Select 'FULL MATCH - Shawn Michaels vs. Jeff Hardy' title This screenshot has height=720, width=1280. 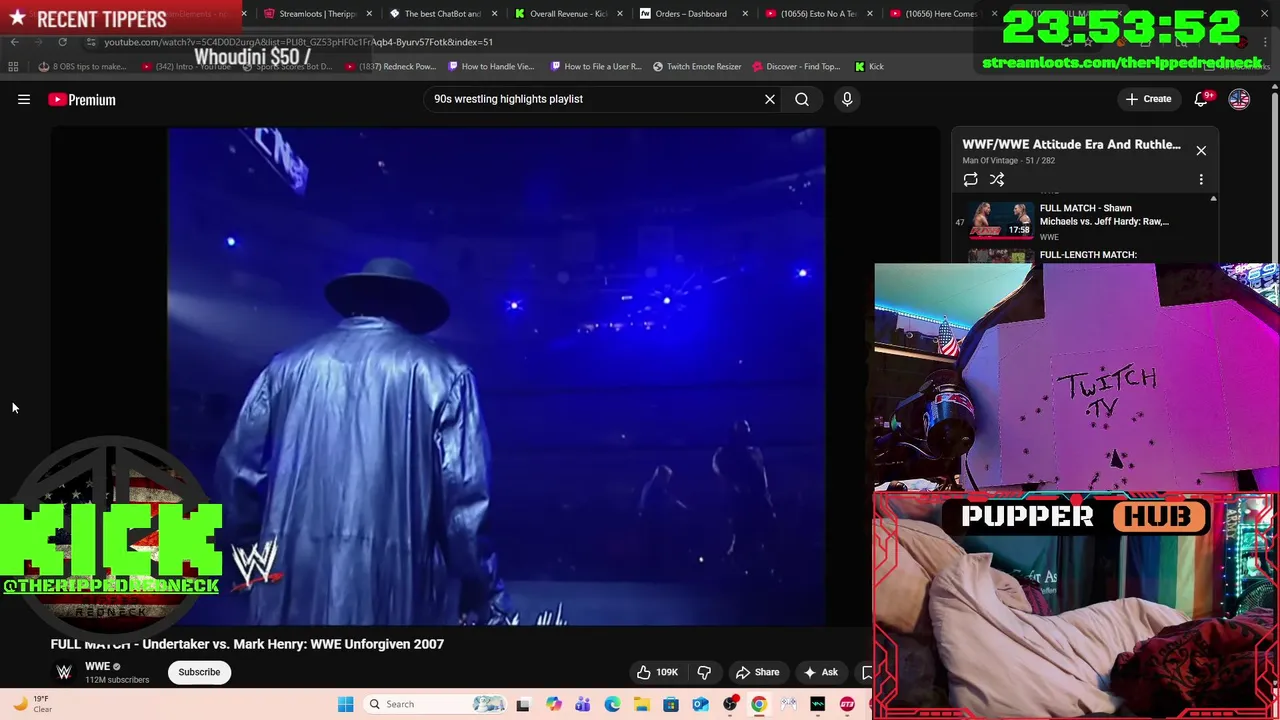point(1104,215)
